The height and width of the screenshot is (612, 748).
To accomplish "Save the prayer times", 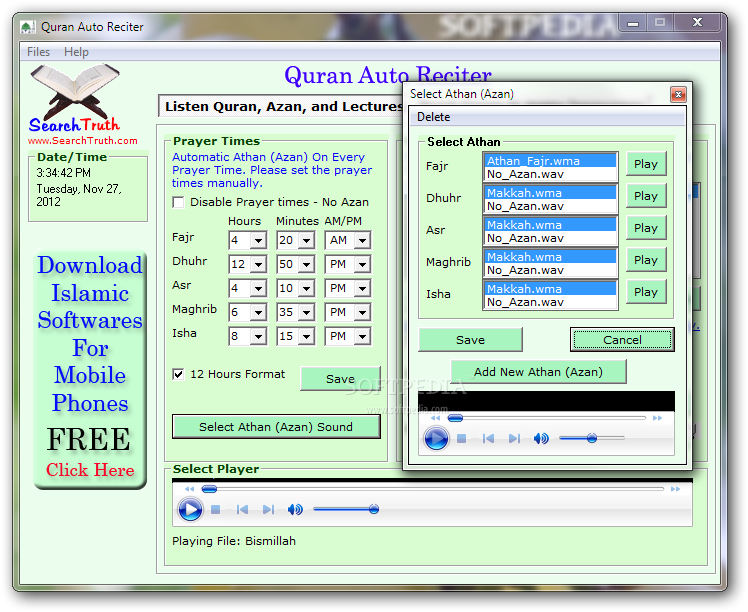I will point(340,379).
